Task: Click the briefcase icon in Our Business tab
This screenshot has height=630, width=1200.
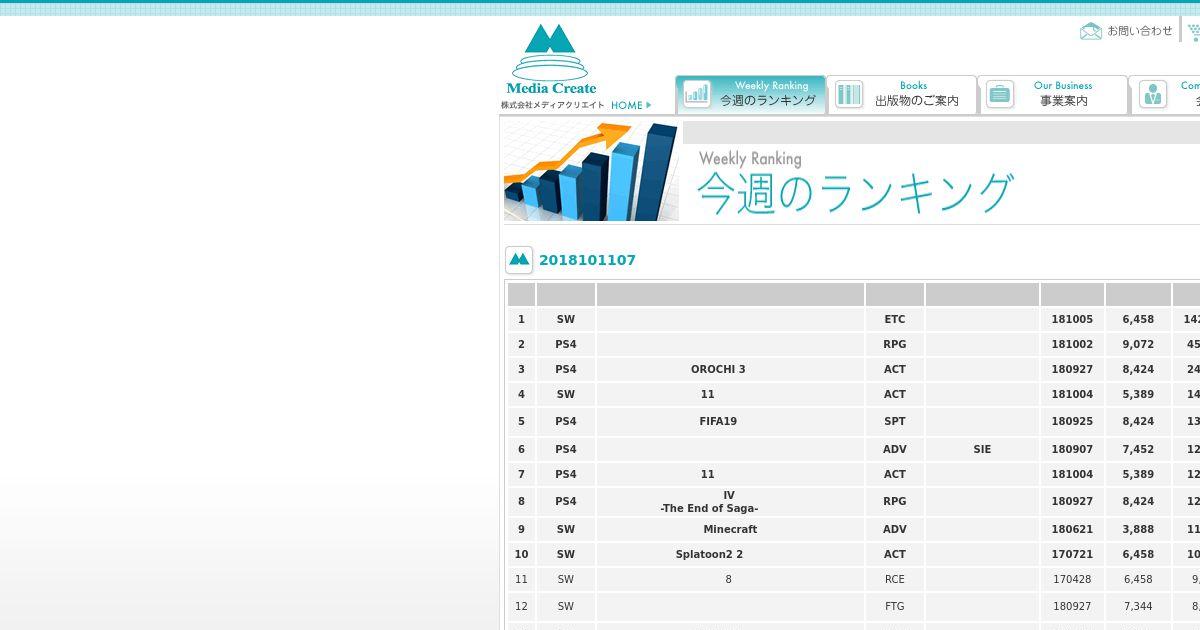Action: click(999, 94)
